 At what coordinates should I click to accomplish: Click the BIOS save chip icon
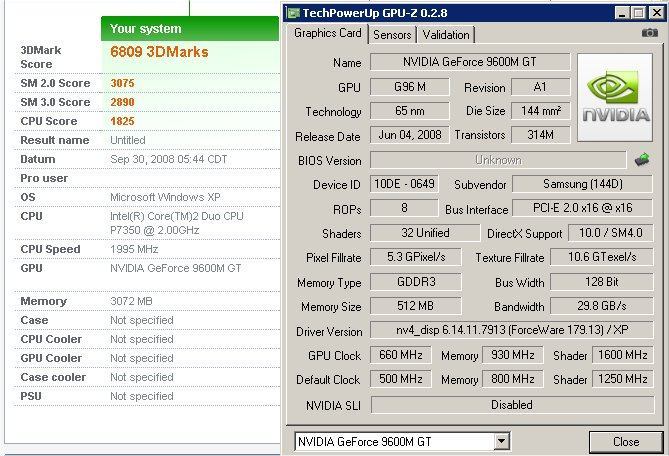(642, 160)
